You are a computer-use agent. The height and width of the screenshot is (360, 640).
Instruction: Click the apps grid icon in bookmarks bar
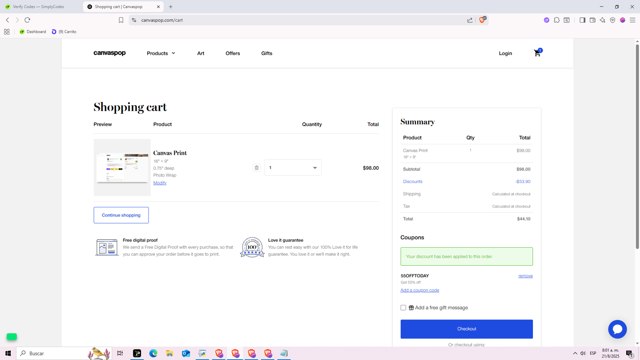pyautogui.click(x=7, y=31)
